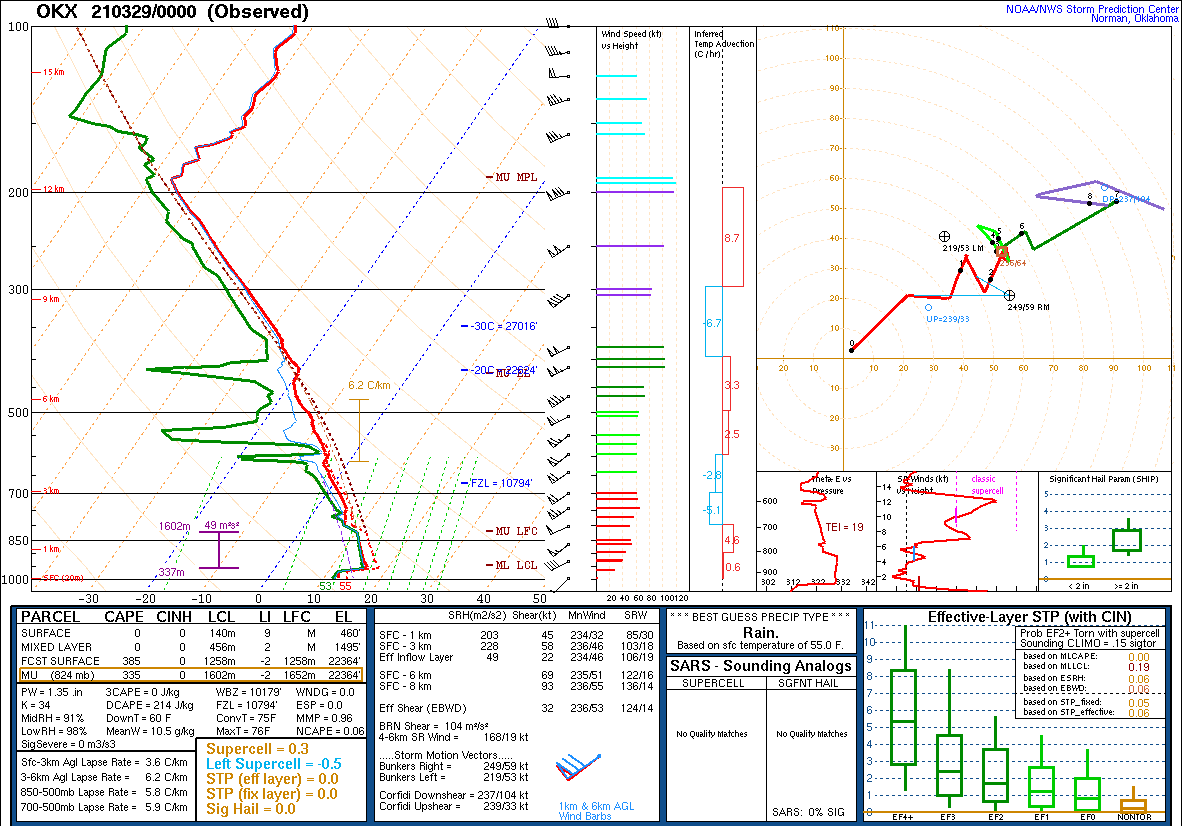Click 'Significant Hail Param (SHIP)' title
This screenshot has width=1182, height=826.
[x=1104, y=479]
